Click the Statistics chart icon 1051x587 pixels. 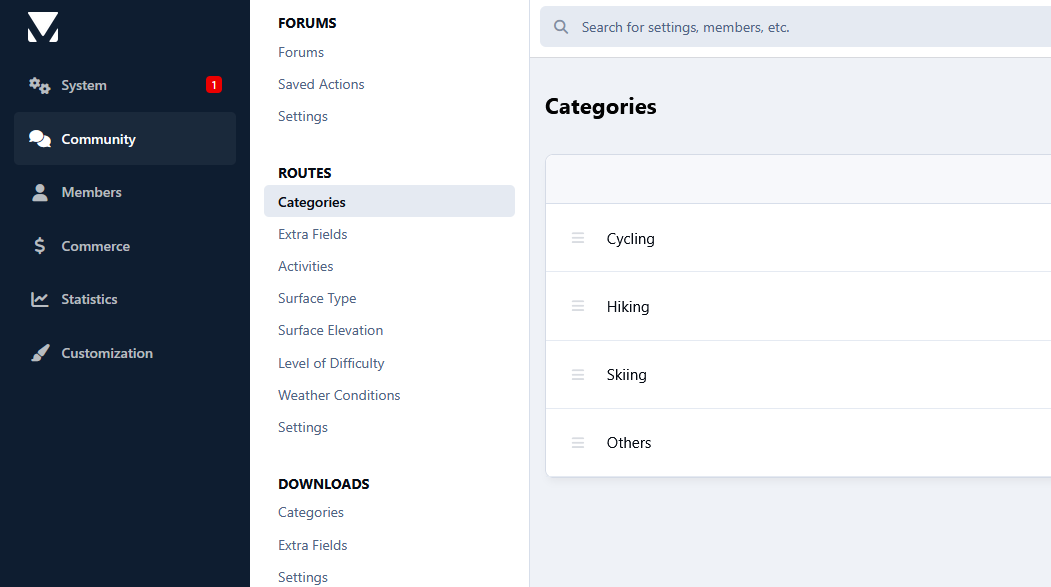pyautogui.click(x=40, y=299)
